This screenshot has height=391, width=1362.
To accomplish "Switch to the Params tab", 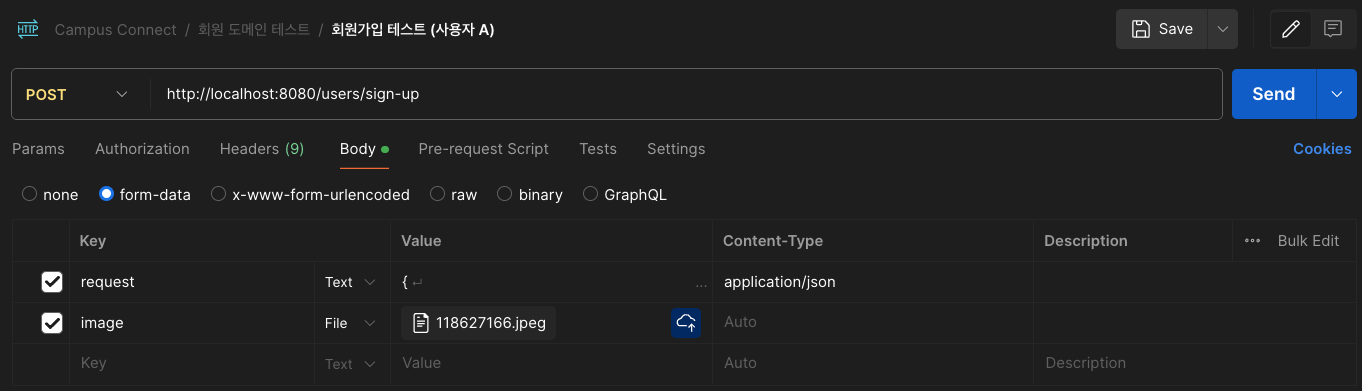I will 38,148.
